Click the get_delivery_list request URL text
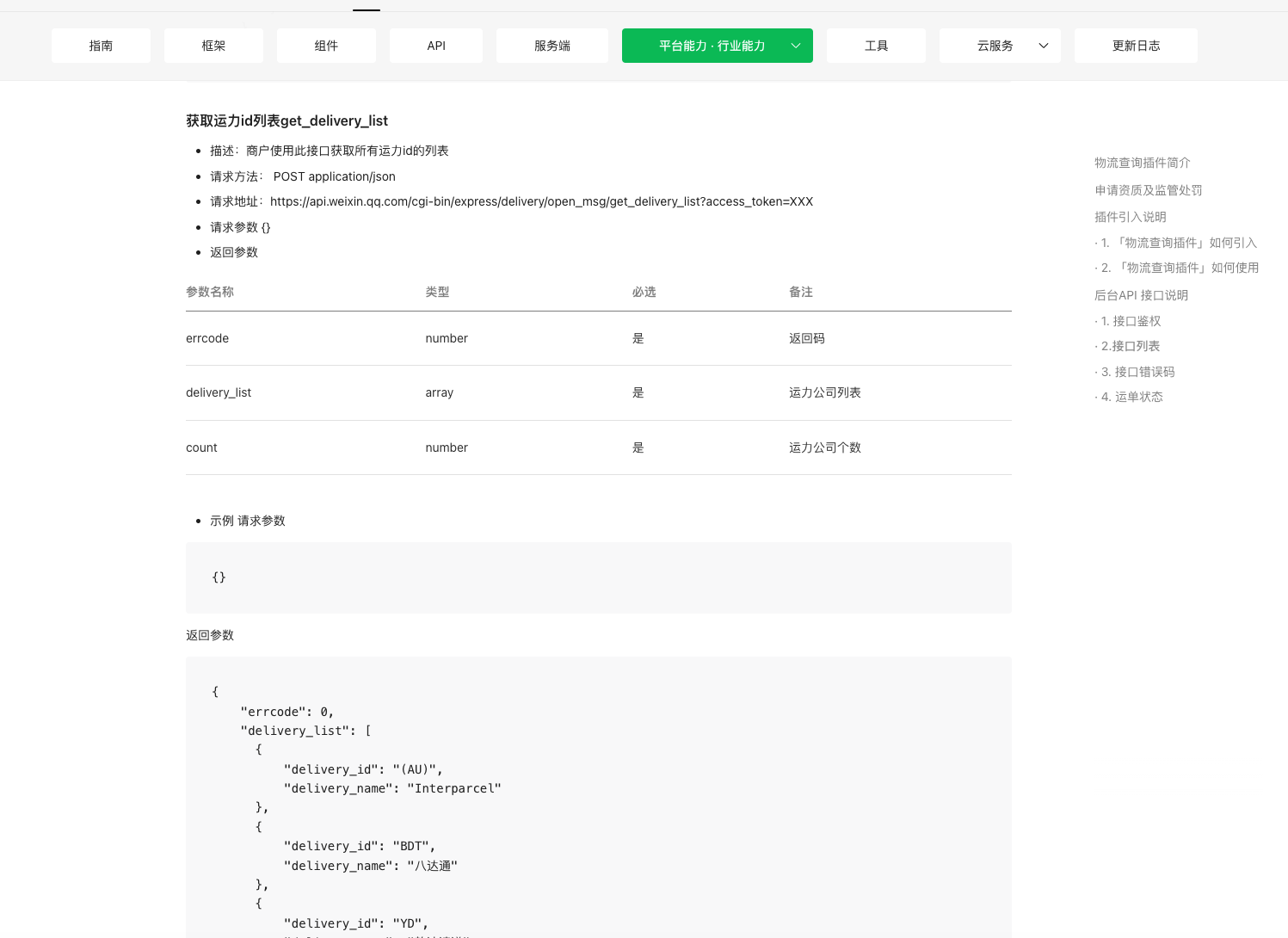 point(541,201)
